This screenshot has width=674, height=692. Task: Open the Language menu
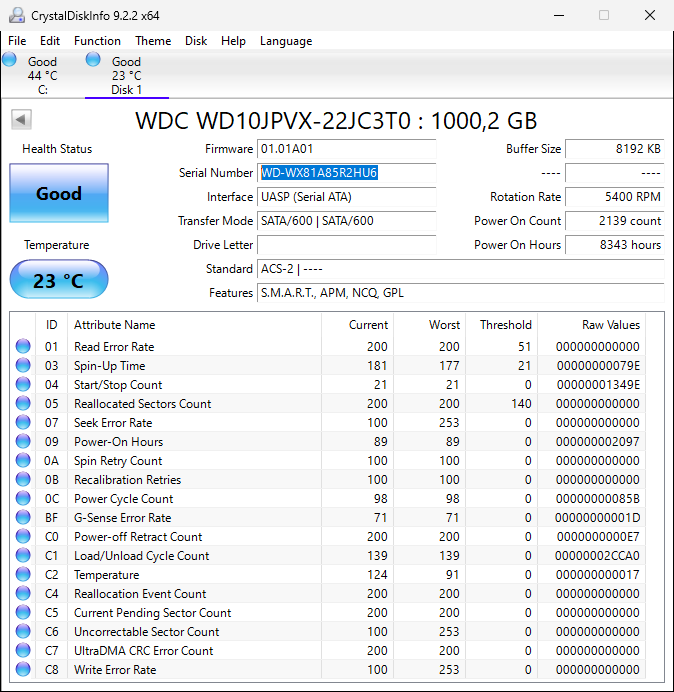coord(286,41)
